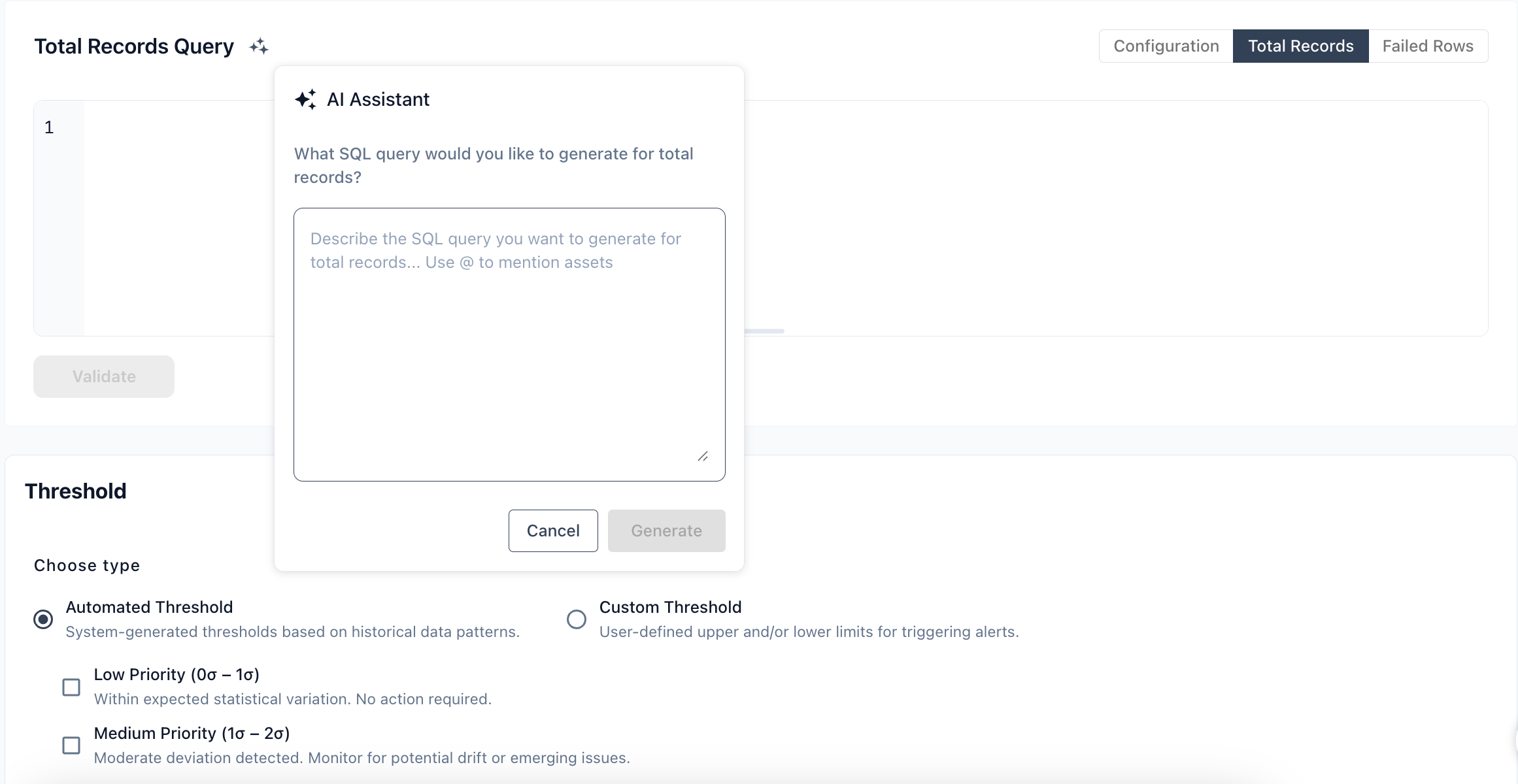Click the 'AI Assistant' title text
The width and height of the screenshot is (1518, 784).
[378, 99]
